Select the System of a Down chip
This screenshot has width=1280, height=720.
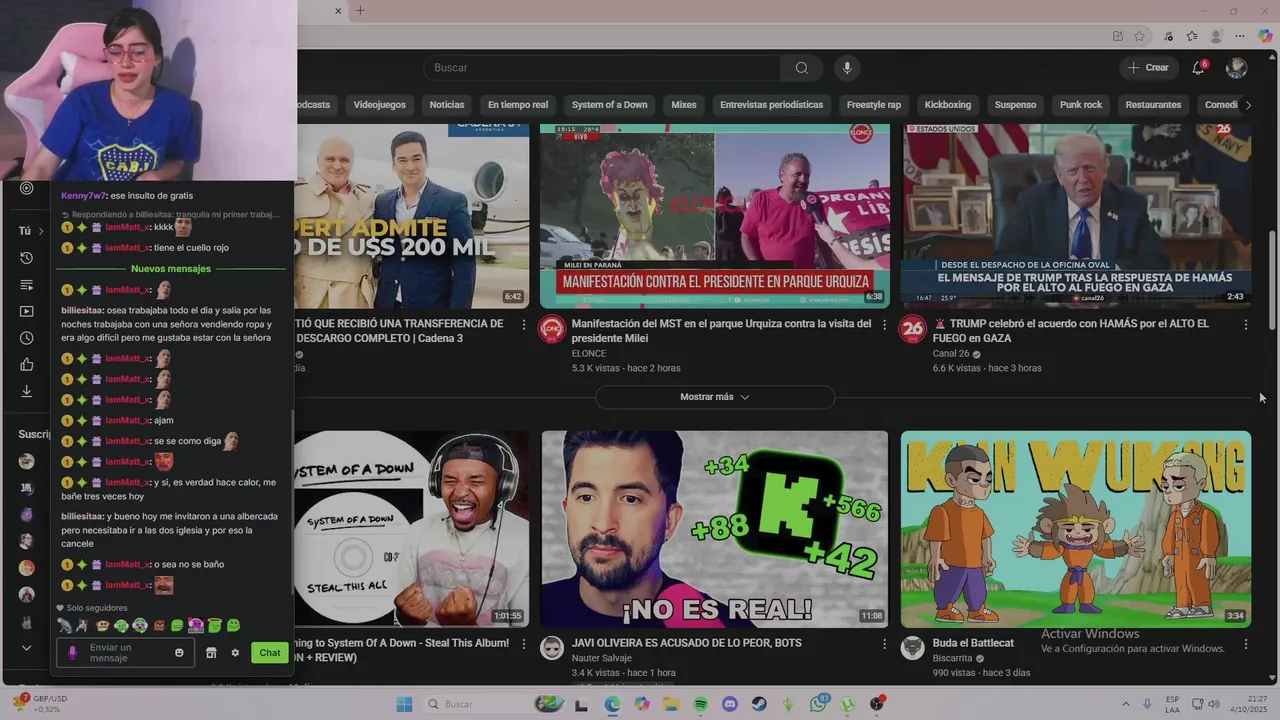pos(609,105)
